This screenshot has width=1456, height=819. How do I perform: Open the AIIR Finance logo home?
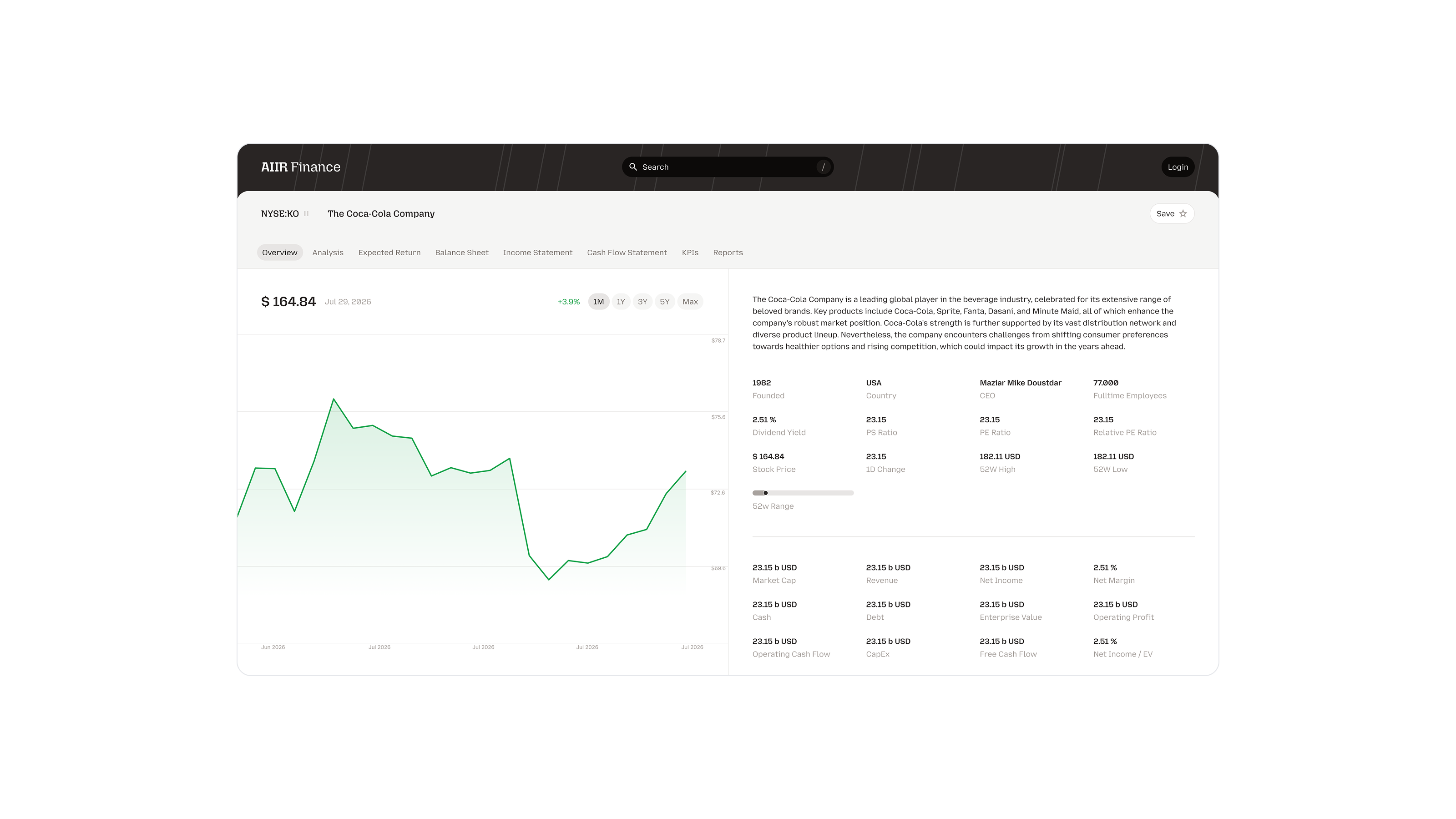[301, 167]
